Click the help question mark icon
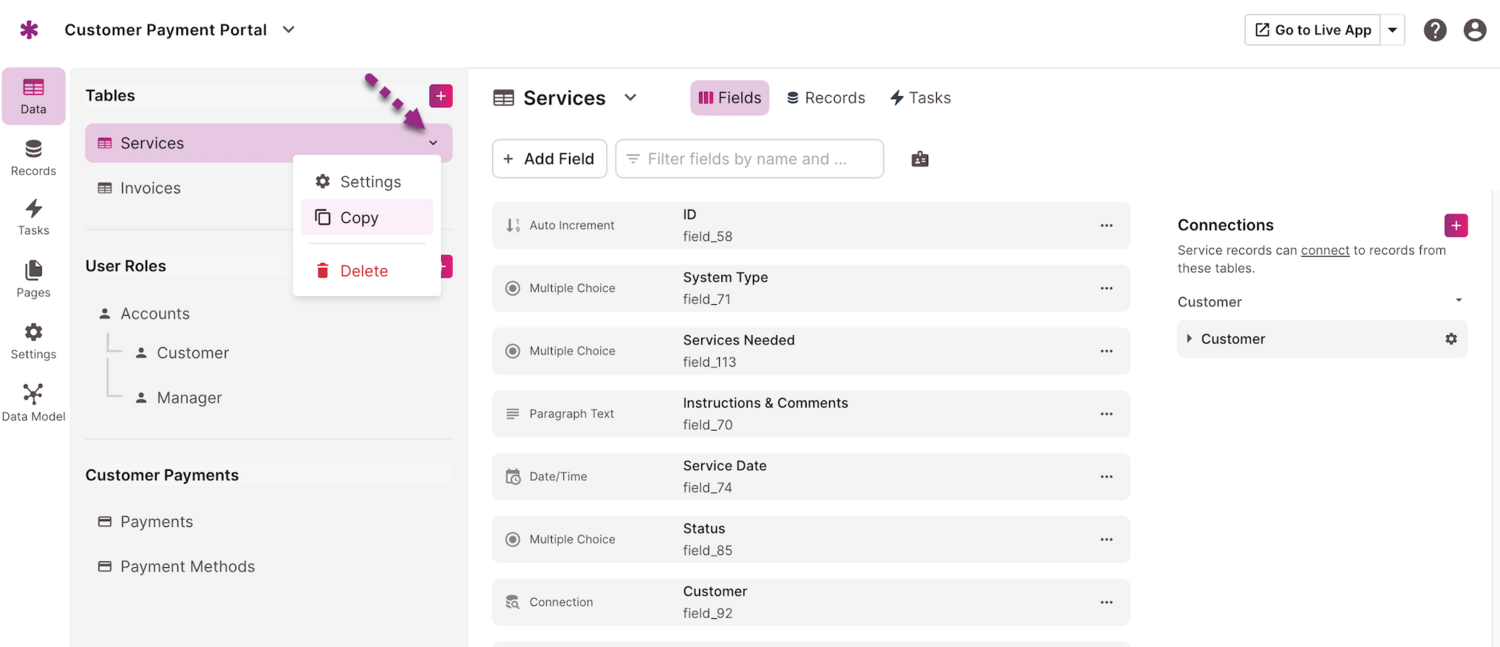Image resolution: width=1500 pixels, height=647 pixels. (1435, 30)
